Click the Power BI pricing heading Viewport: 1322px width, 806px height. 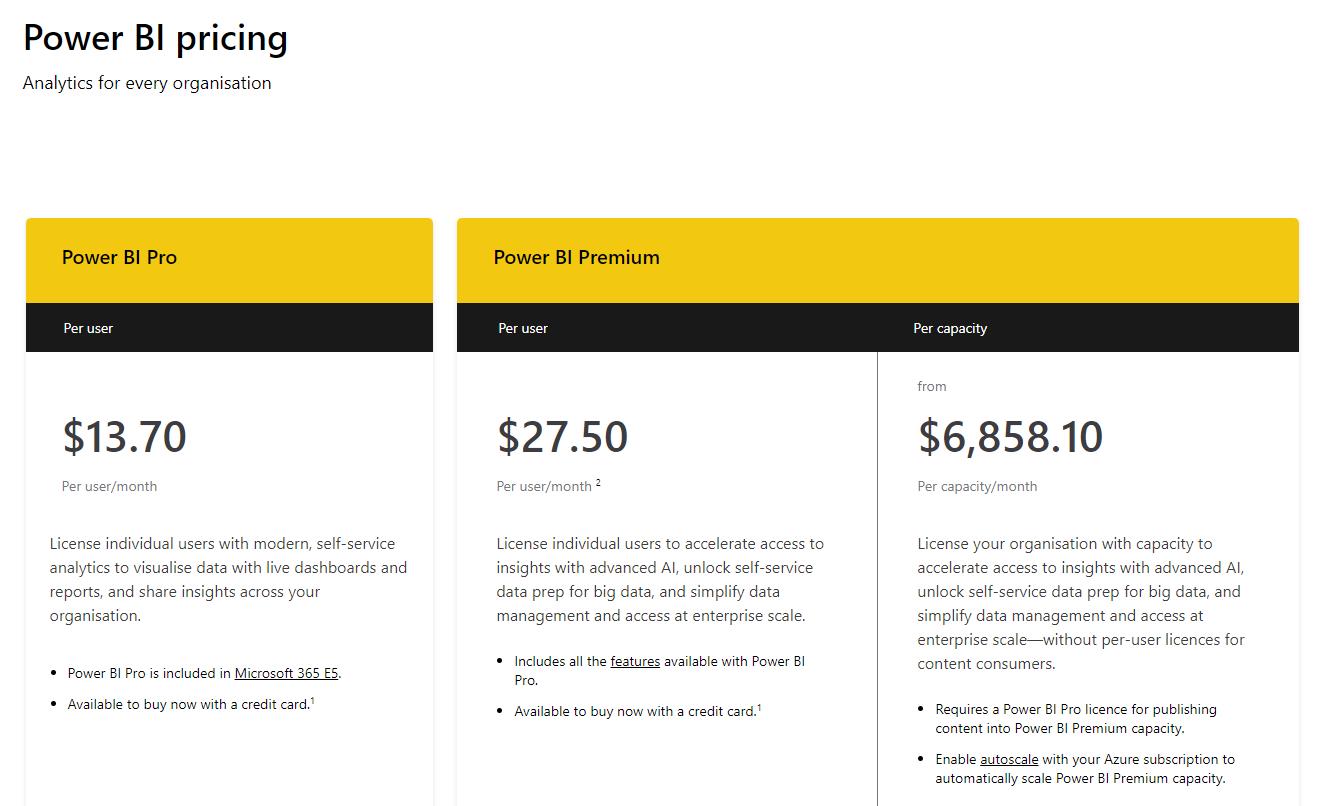(x=155, y=38)
